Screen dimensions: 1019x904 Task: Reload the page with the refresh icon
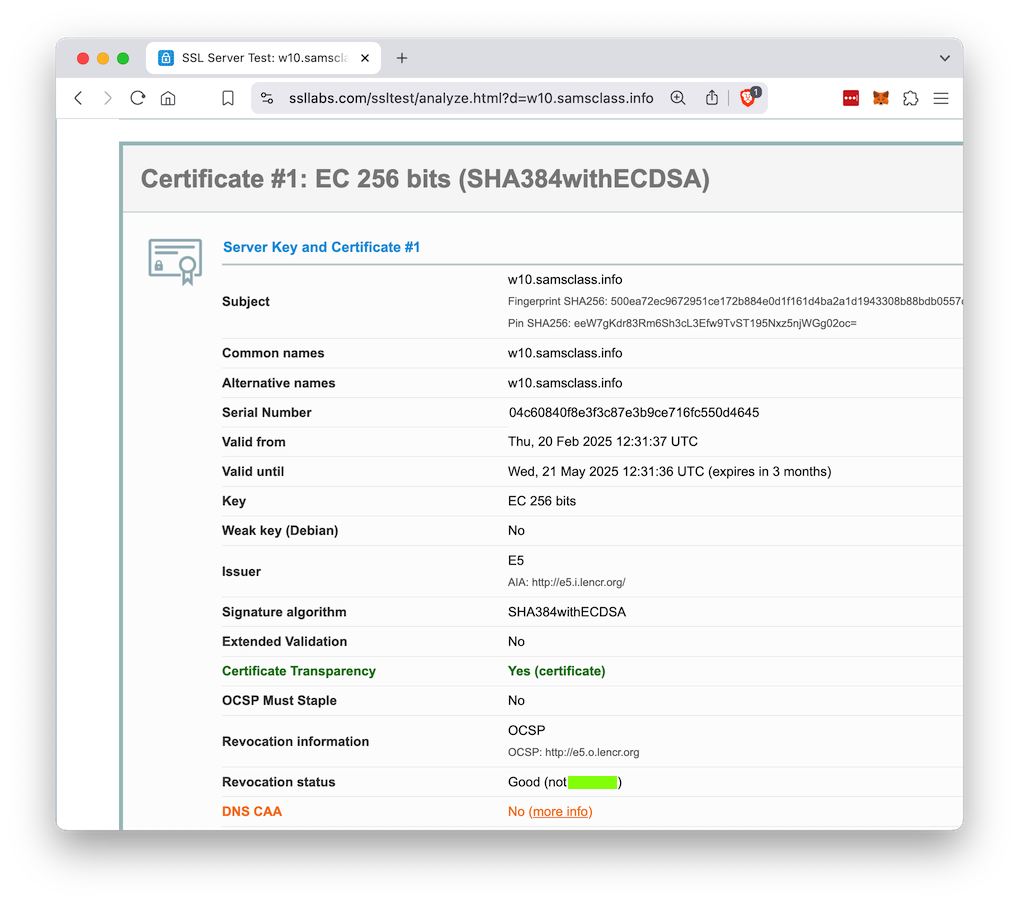point(138,98)
